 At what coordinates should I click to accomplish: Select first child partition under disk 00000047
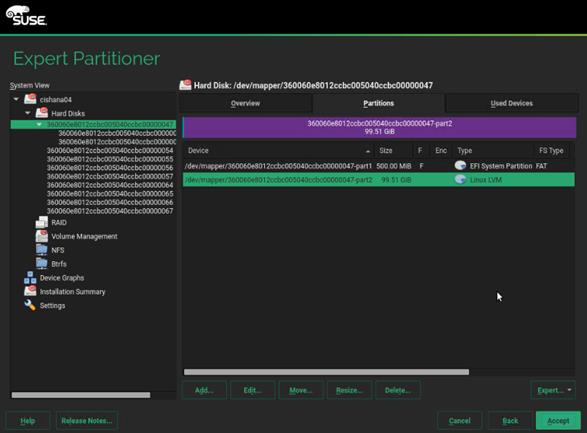click(x=117, y=133)
